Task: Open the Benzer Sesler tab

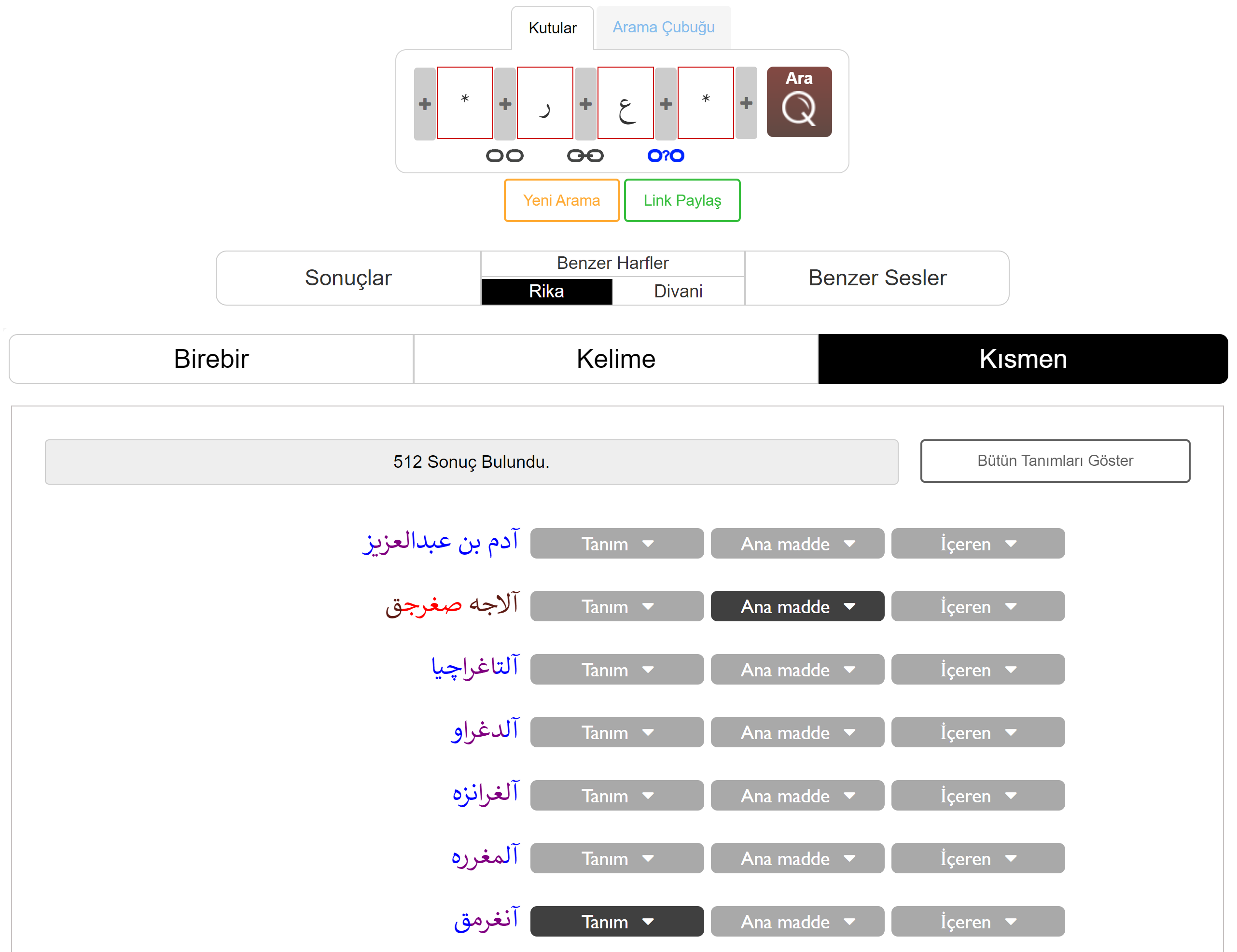Action: pyautogui.click(x=877, y=278)
